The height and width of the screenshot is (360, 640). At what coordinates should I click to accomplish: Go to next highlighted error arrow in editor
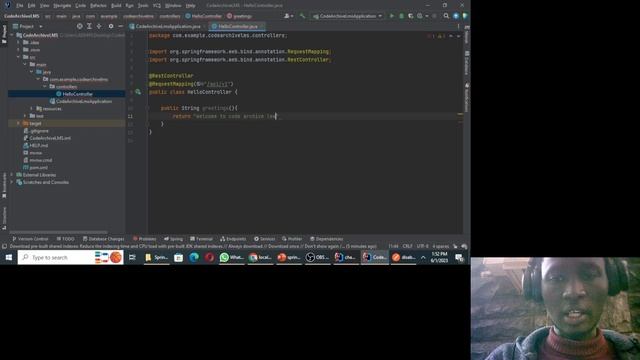(x=458, y=36)
